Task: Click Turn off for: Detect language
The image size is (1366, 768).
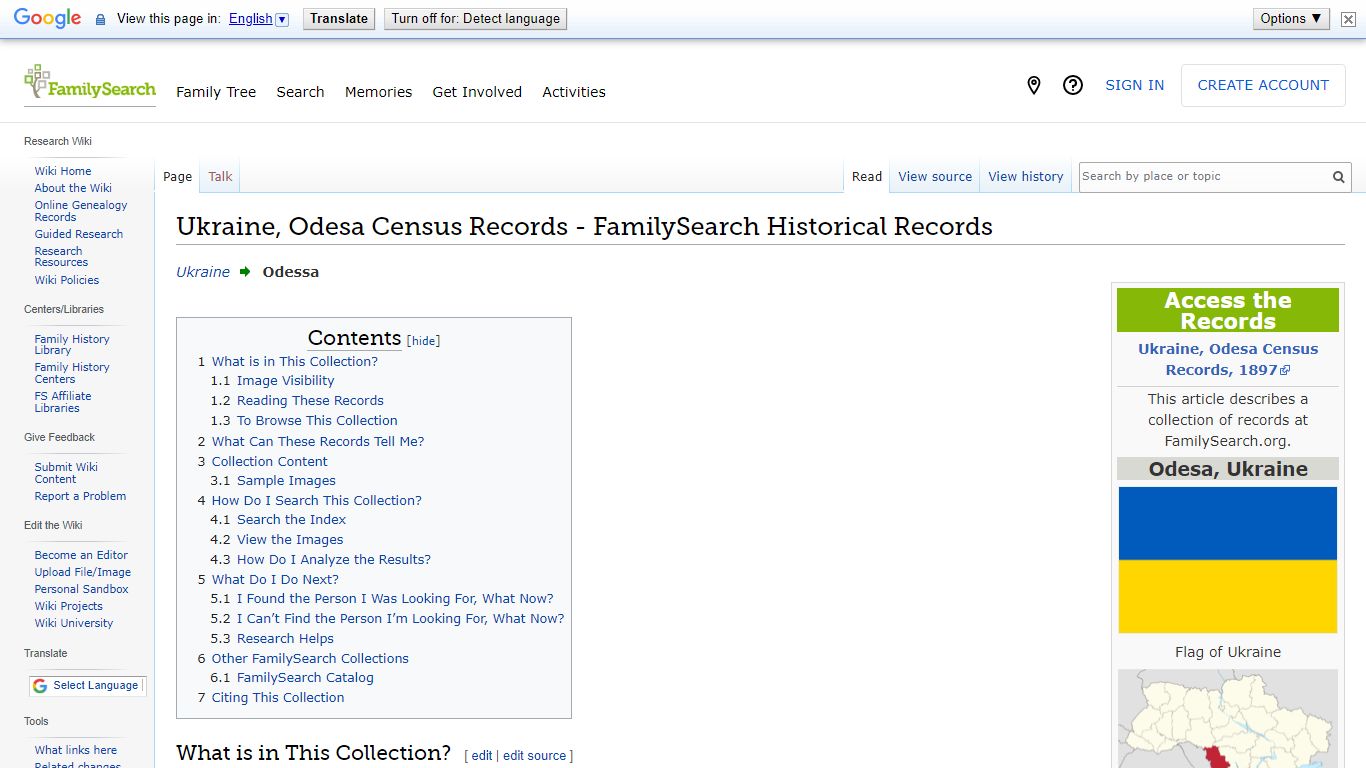Action: click(x=475, y=19)
